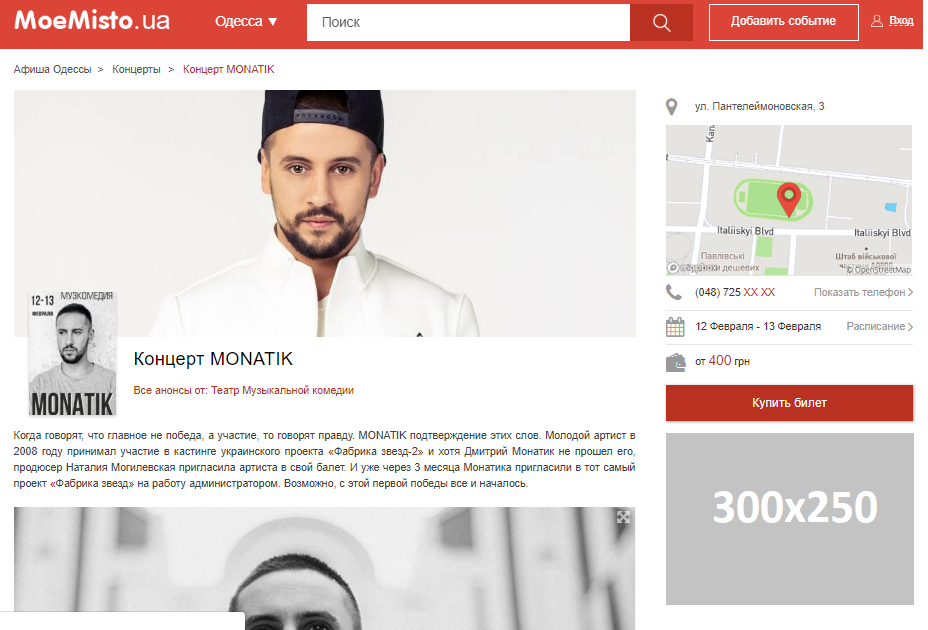Open the Одесса city dropdown
This screenshot has height=630, width=928.
tap(246, 21)
